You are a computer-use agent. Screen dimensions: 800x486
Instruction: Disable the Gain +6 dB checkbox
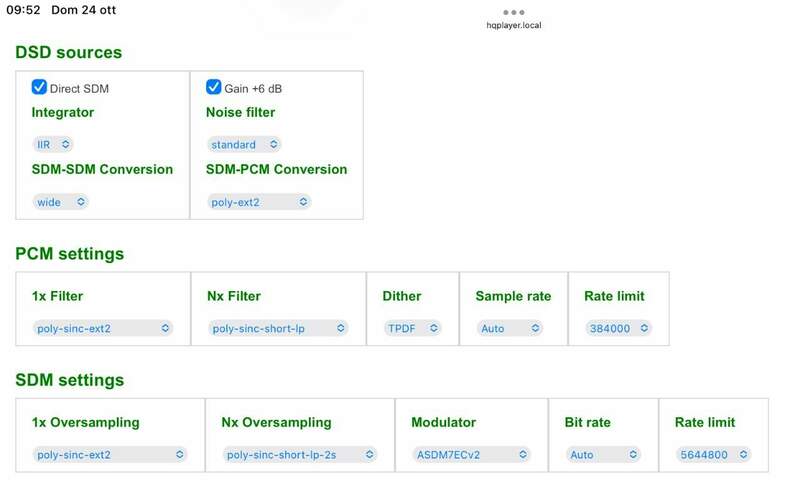click(213, 87)
